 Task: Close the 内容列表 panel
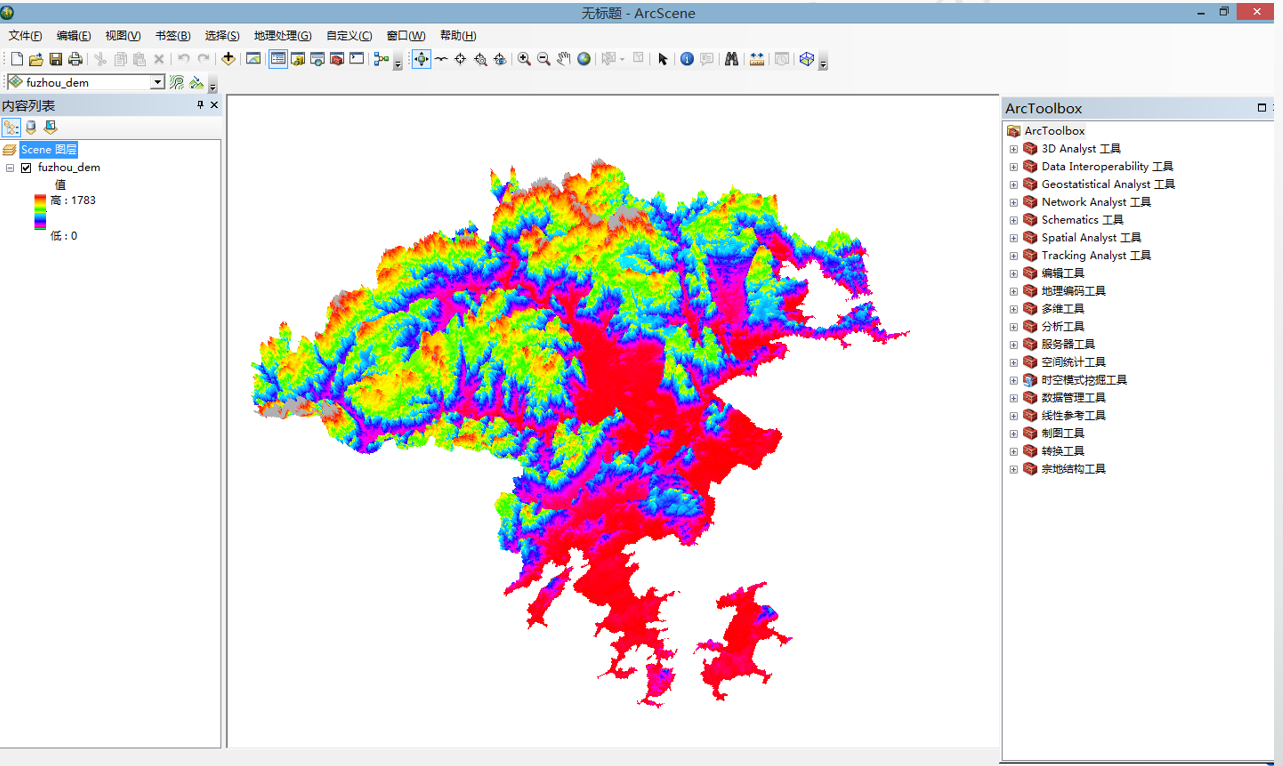[214, 105]
